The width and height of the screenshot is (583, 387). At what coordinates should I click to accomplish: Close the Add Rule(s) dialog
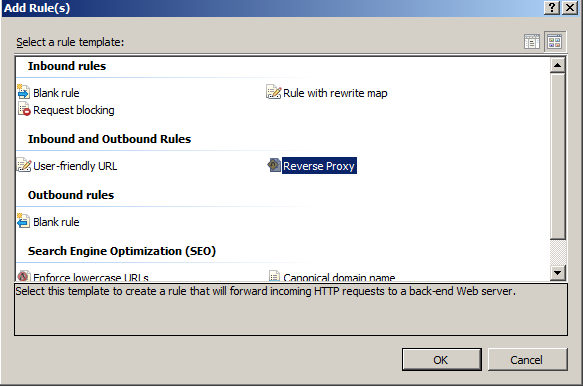[570, 7]
